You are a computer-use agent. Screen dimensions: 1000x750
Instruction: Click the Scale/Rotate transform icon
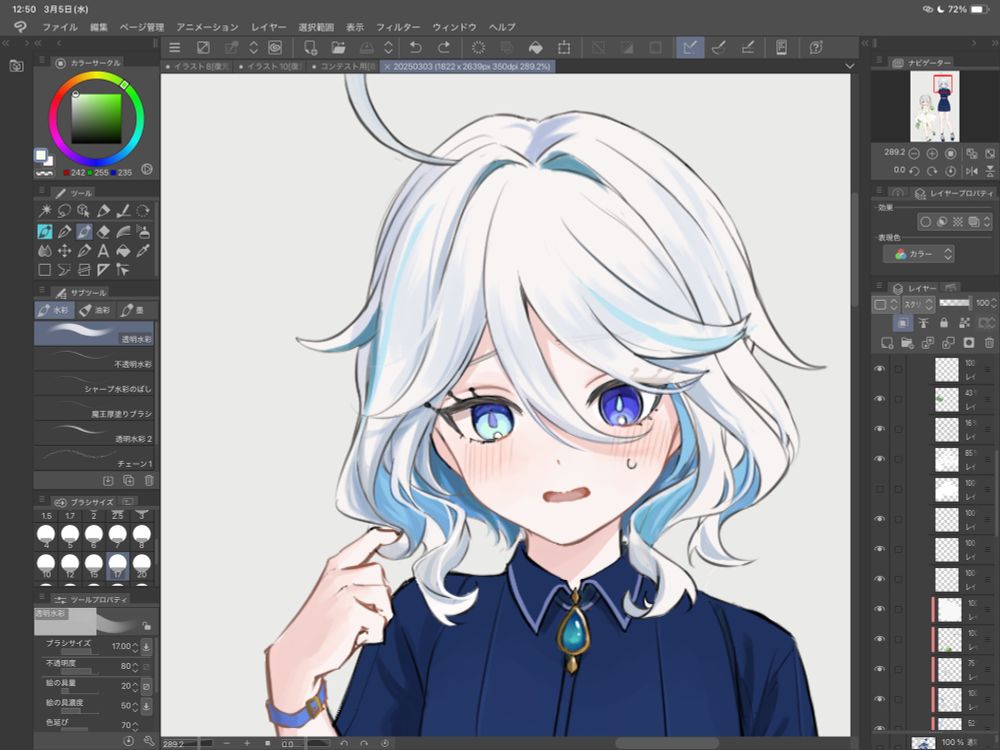coord(564,48)
